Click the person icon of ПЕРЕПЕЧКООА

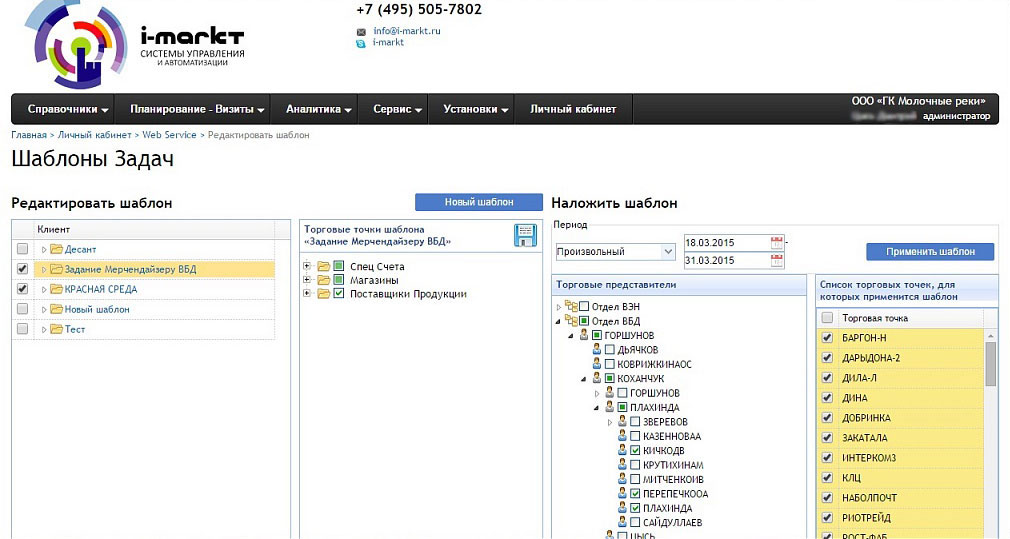[x=622, y=493]
